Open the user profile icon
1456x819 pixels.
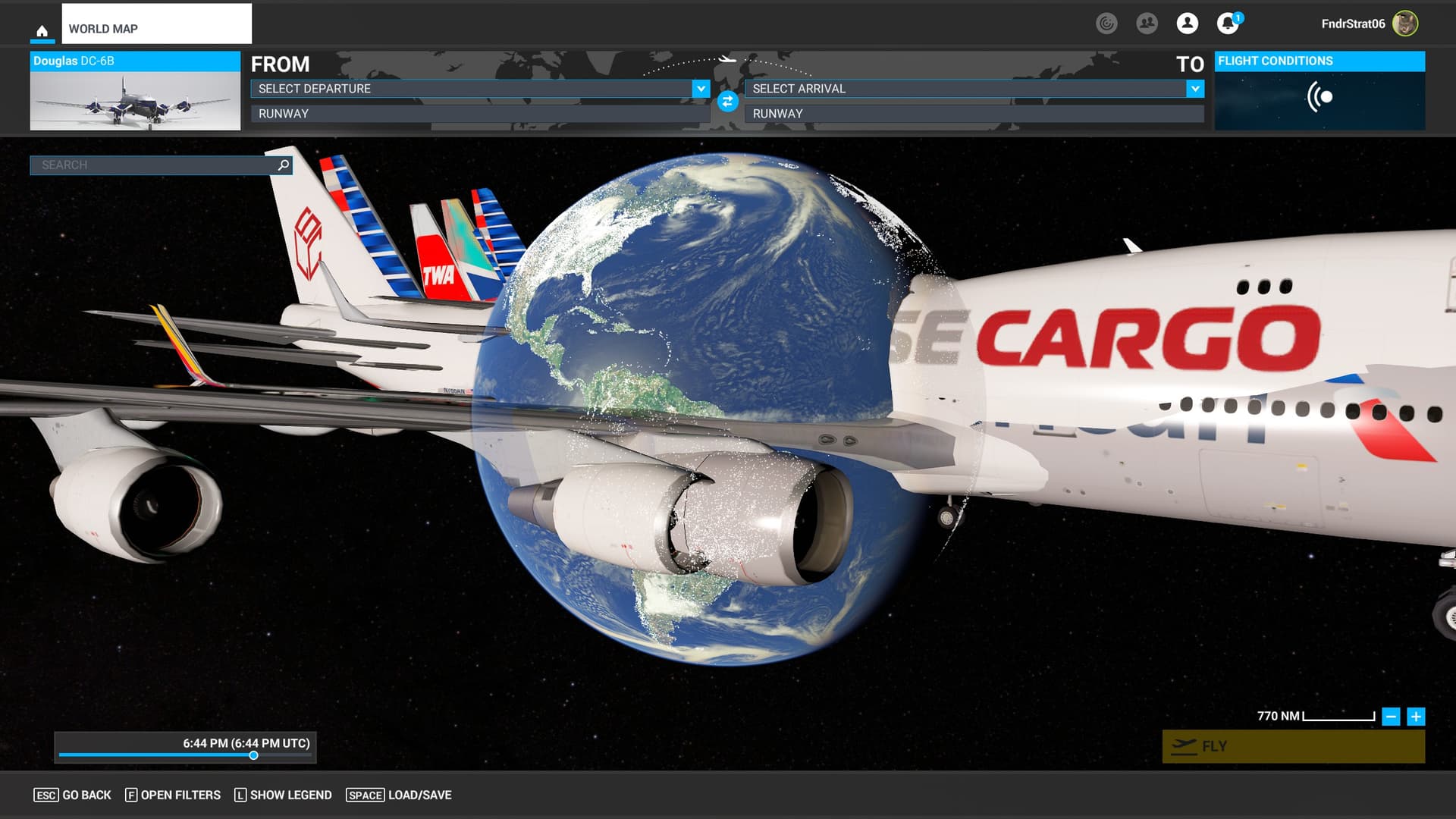1187,24
